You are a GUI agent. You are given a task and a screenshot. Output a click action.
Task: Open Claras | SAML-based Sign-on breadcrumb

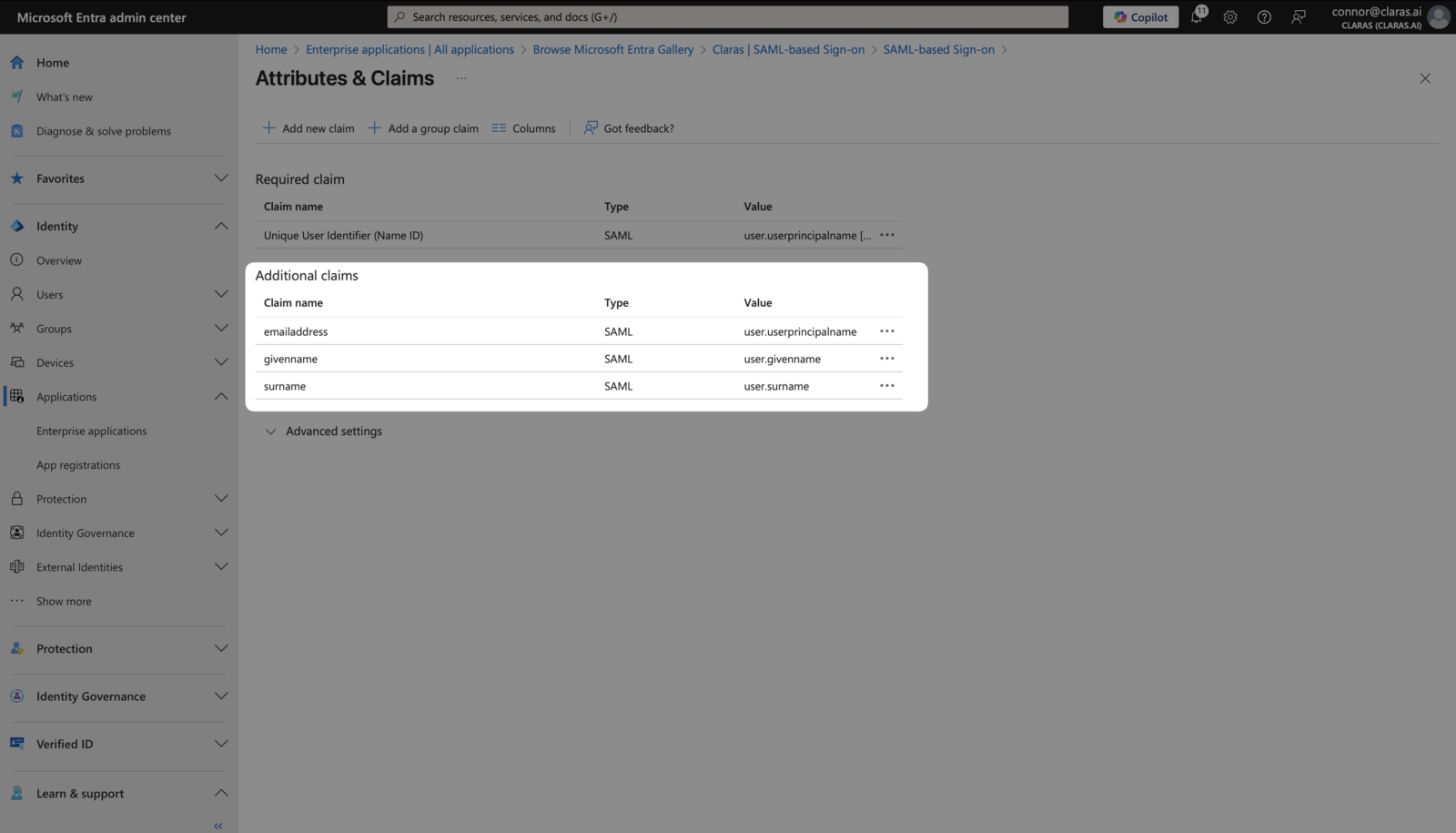788,49
